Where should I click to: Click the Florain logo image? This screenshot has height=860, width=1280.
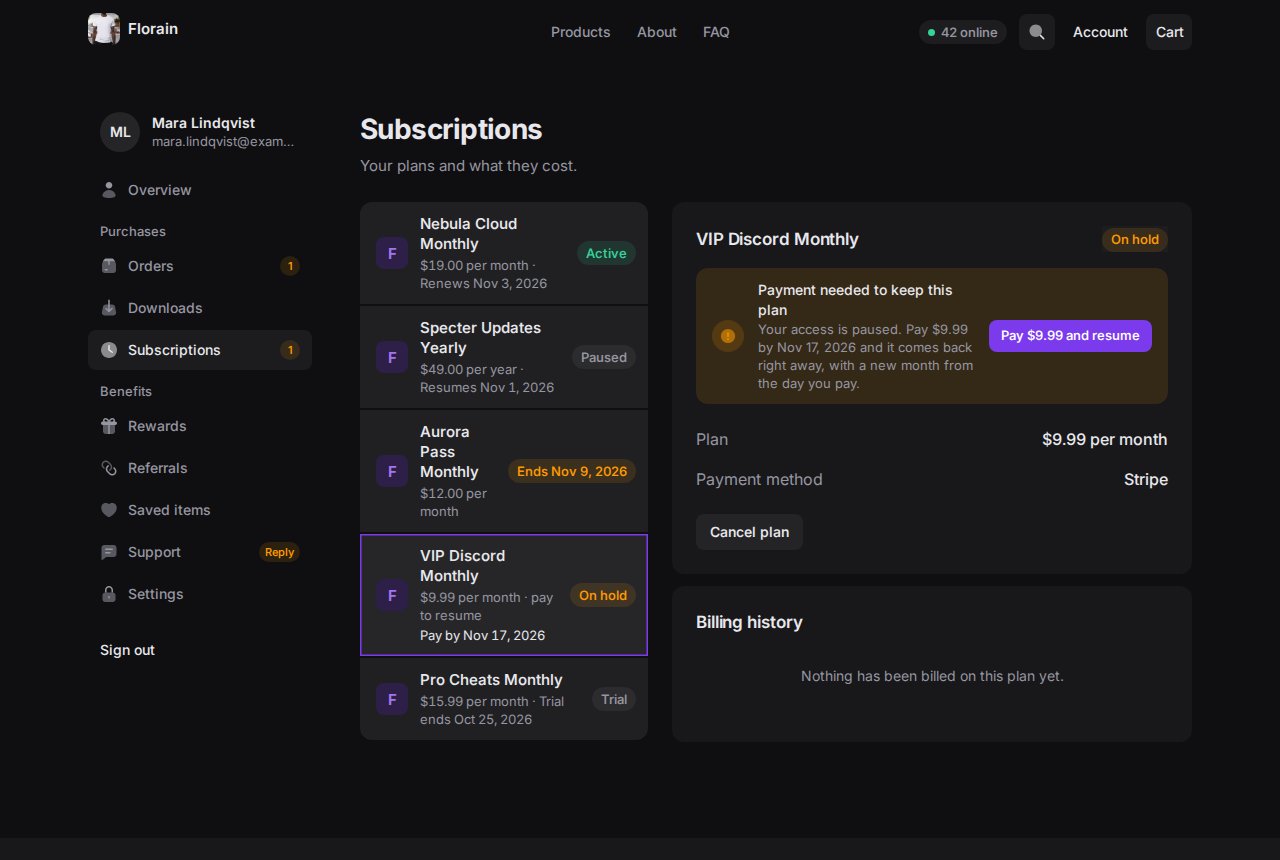click(104, 29)
